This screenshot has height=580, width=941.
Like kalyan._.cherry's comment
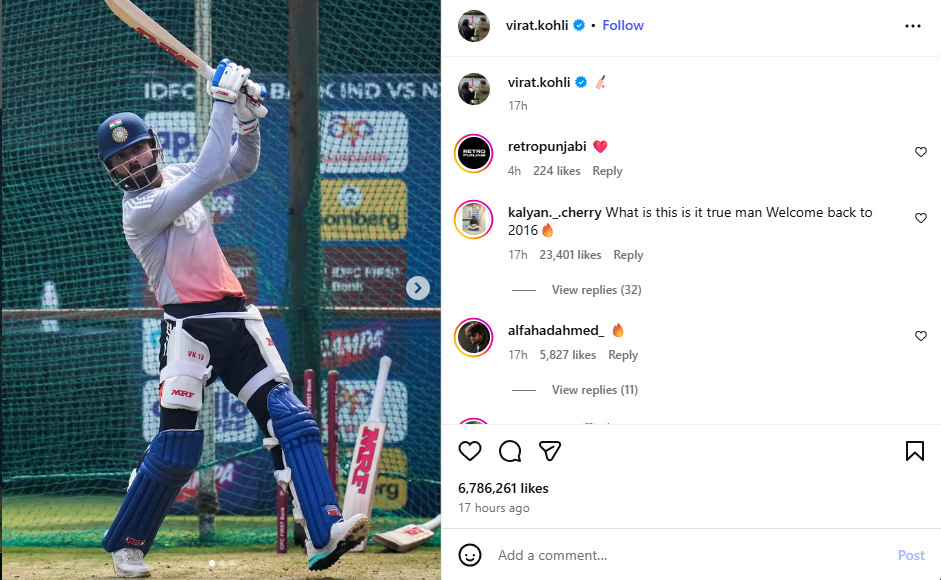click(921, 218)
